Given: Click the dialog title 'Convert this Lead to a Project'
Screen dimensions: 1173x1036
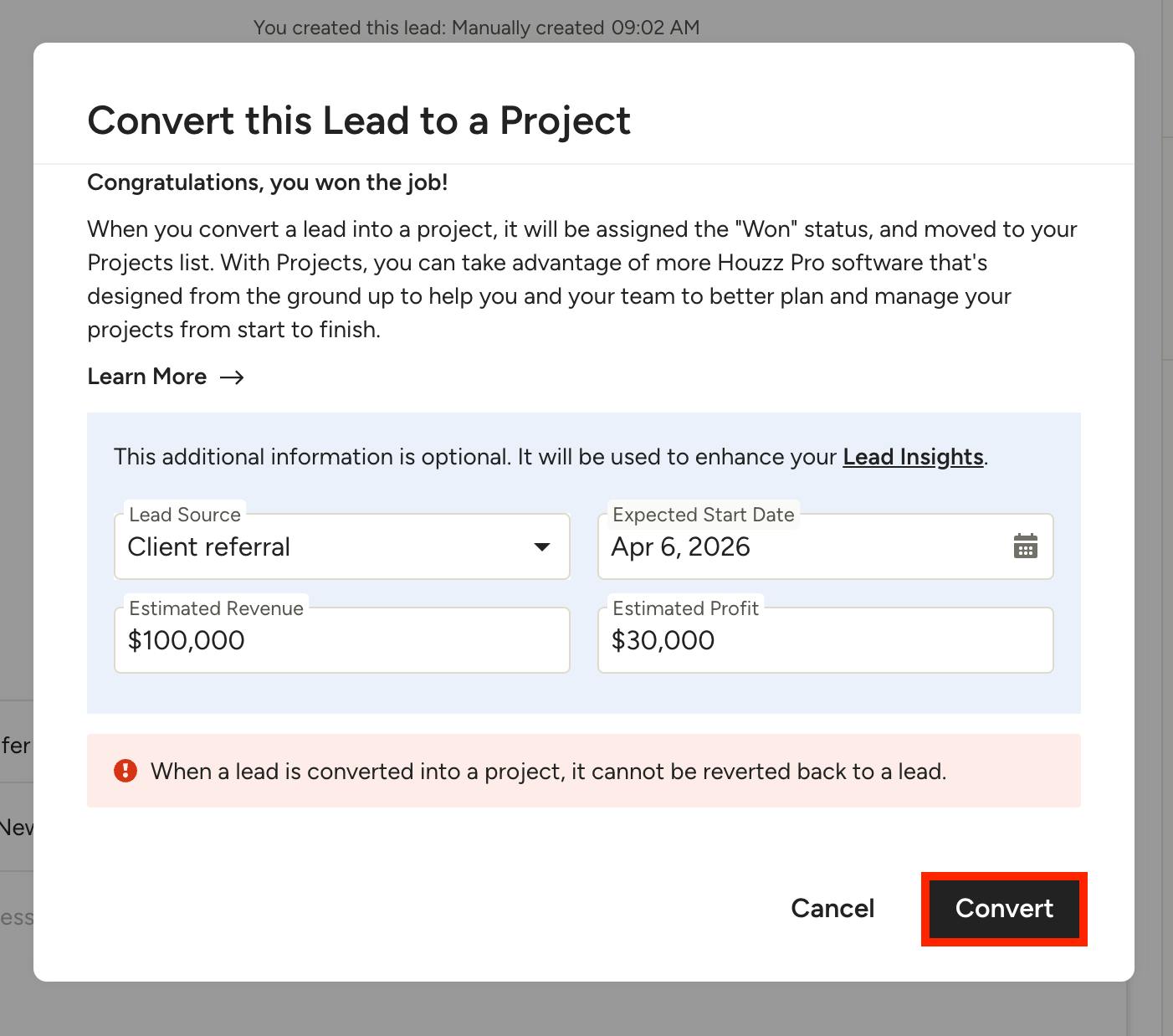Looking at the screenshot, I should (x=359, y=121).
